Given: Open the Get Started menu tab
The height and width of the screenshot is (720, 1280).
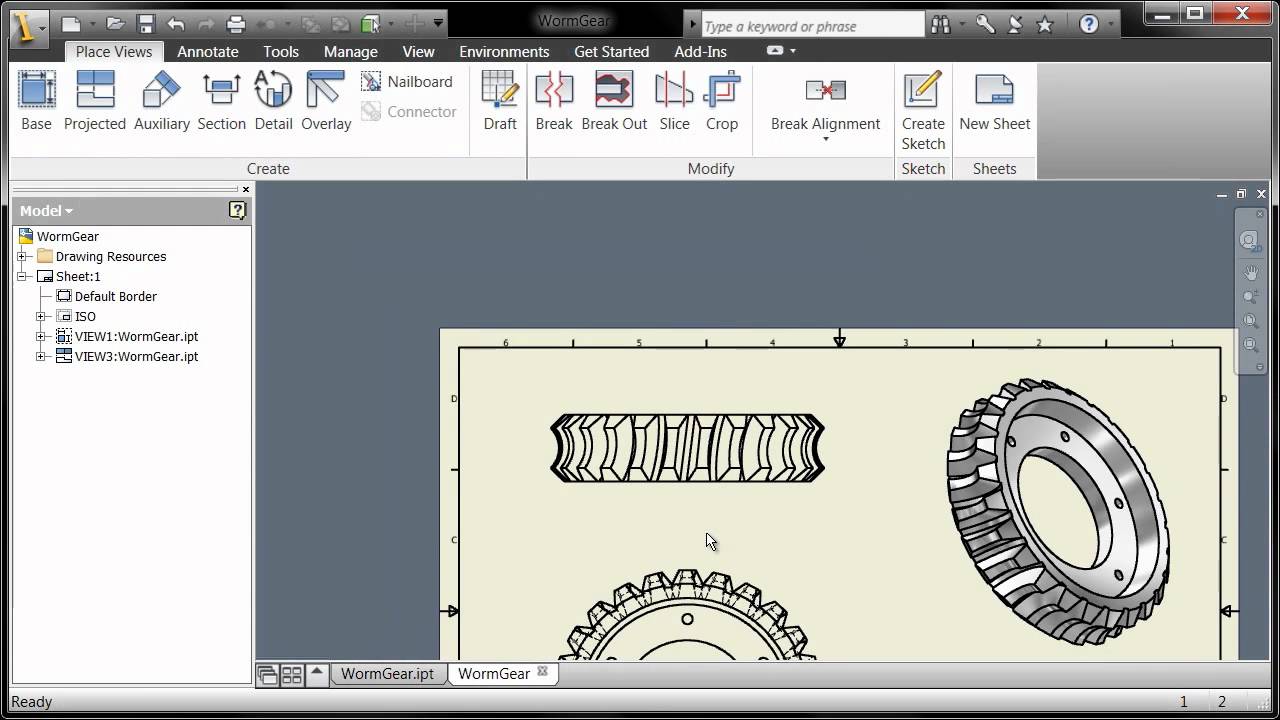Looking at the screenshot, I should [x=612, y=51].
